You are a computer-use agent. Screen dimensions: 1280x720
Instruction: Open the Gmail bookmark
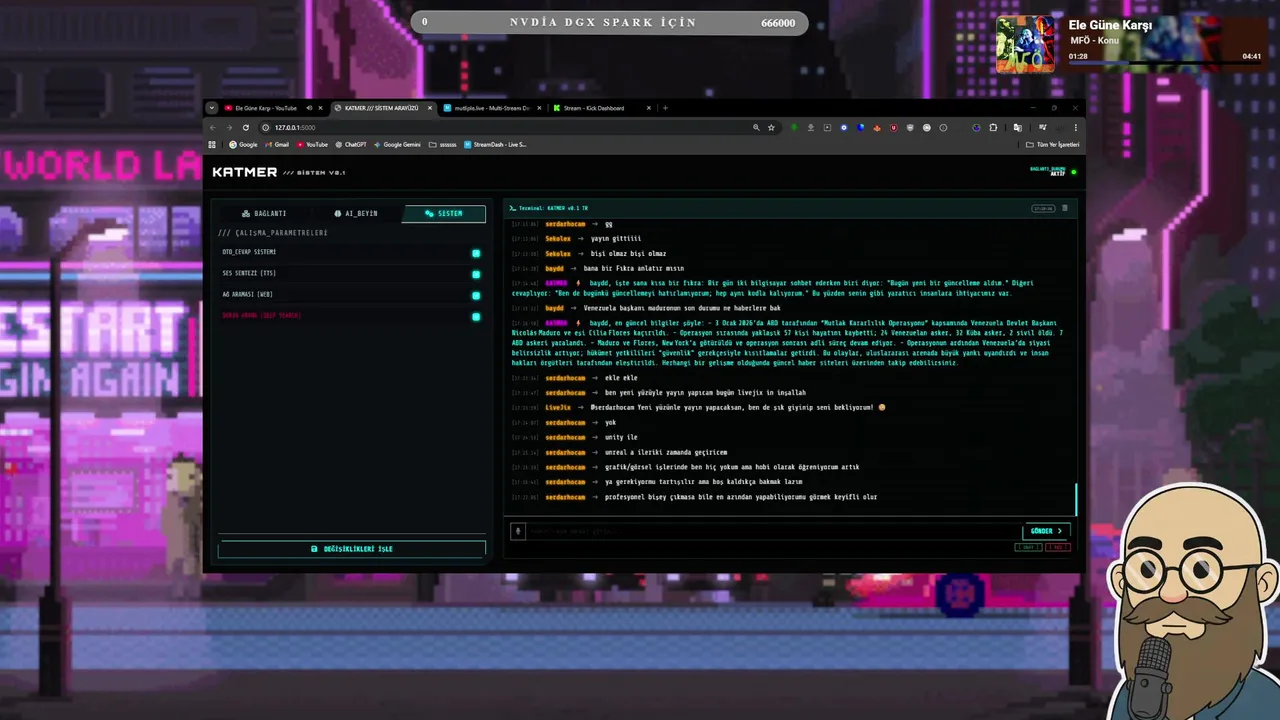tap(277, 145)
